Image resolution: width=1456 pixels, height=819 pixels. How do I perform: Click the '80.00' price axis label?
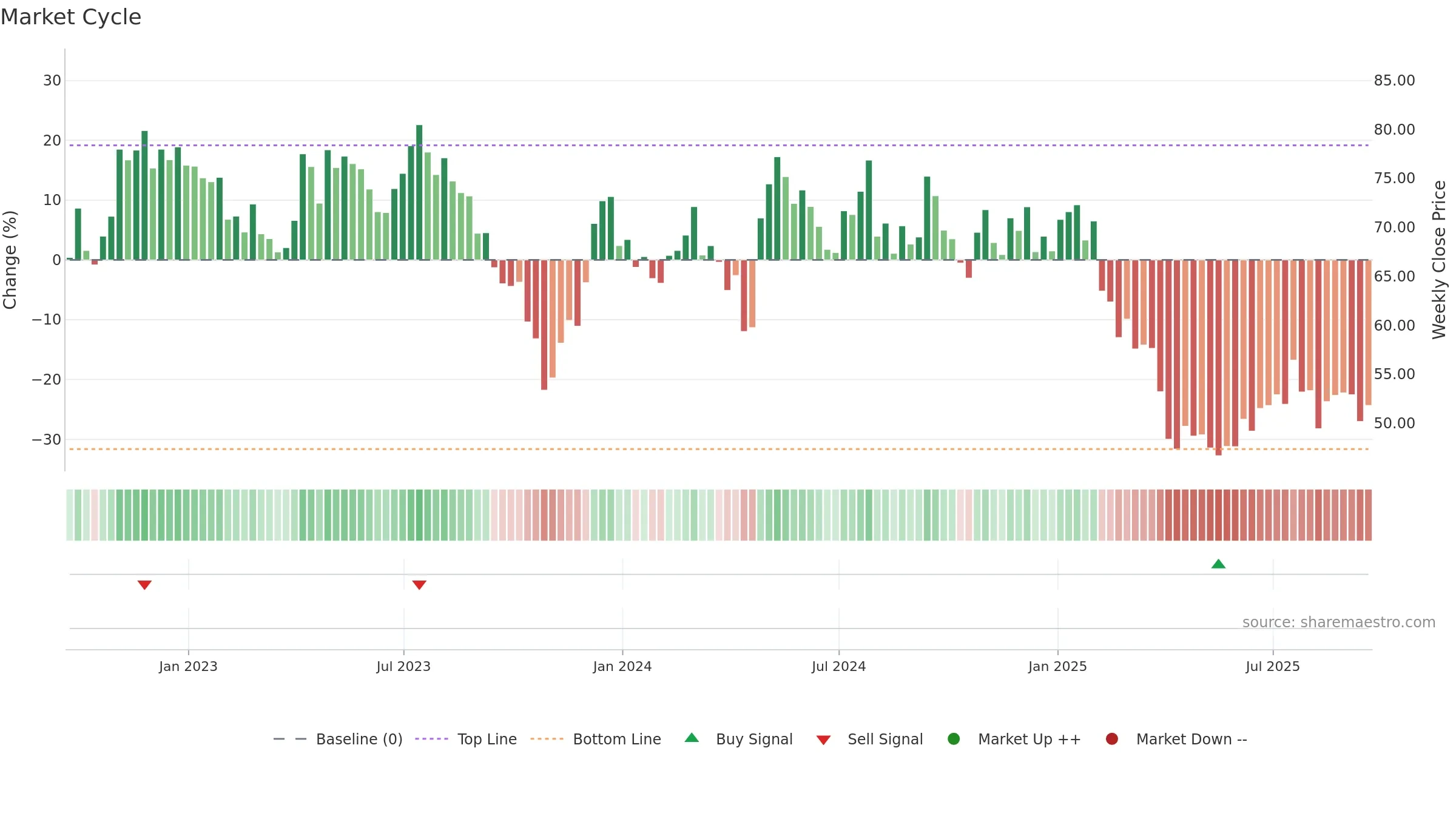point(1395,130)
